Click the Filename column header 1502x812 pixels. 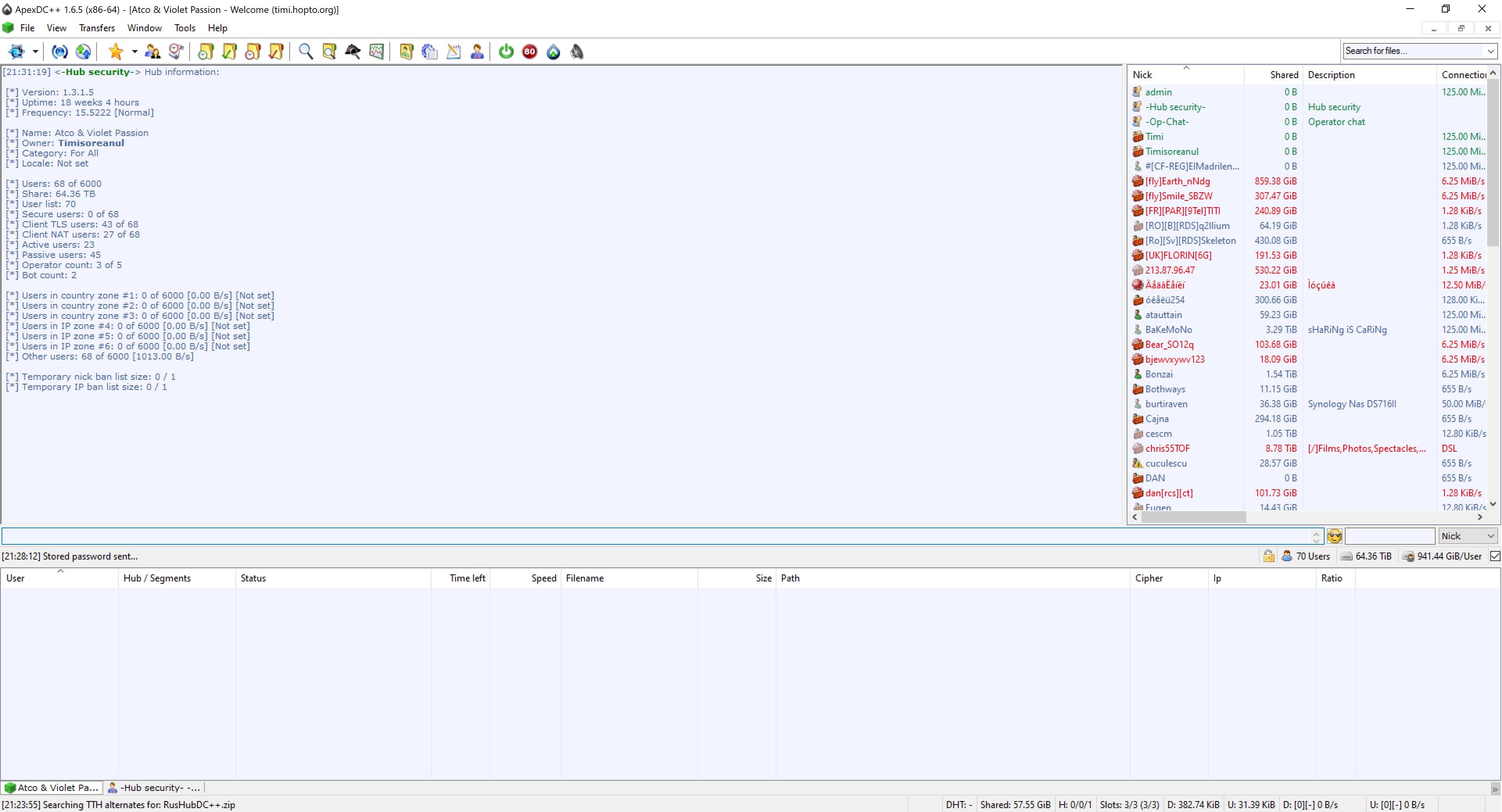pyautogui.click(x=584, y=578)
